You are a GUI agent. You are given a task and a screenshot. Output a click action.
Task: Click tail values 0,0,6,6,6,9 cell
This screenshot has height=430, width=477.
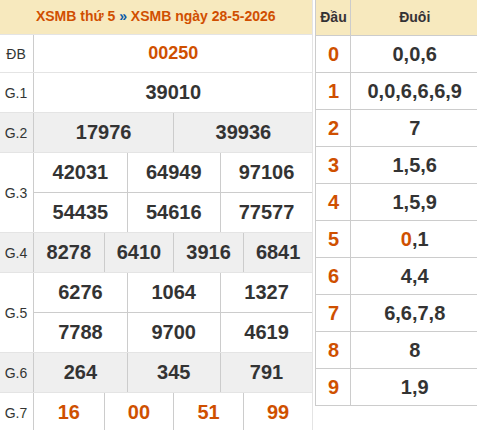pyautogui.click(x=414, y=91)
